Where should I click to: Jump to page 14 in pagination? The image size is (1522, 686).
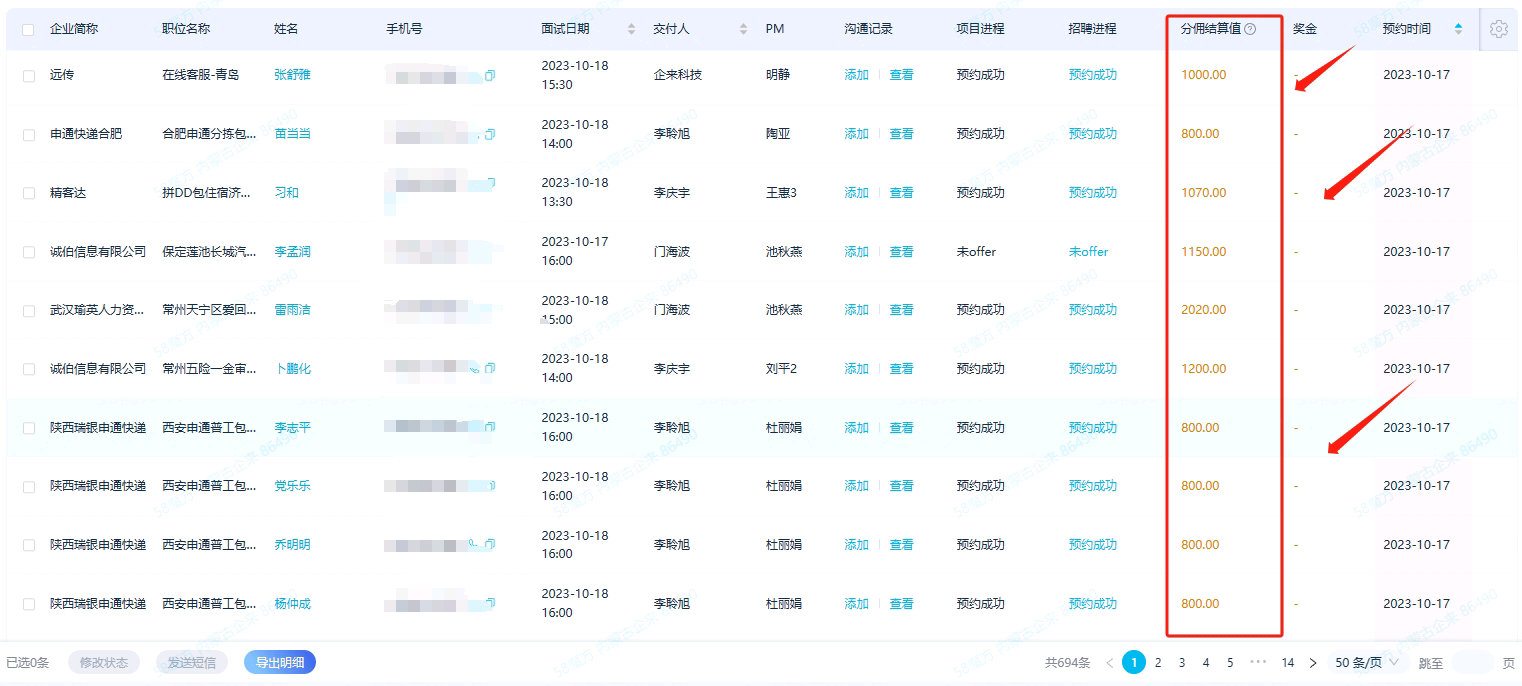click(1288, 662)
